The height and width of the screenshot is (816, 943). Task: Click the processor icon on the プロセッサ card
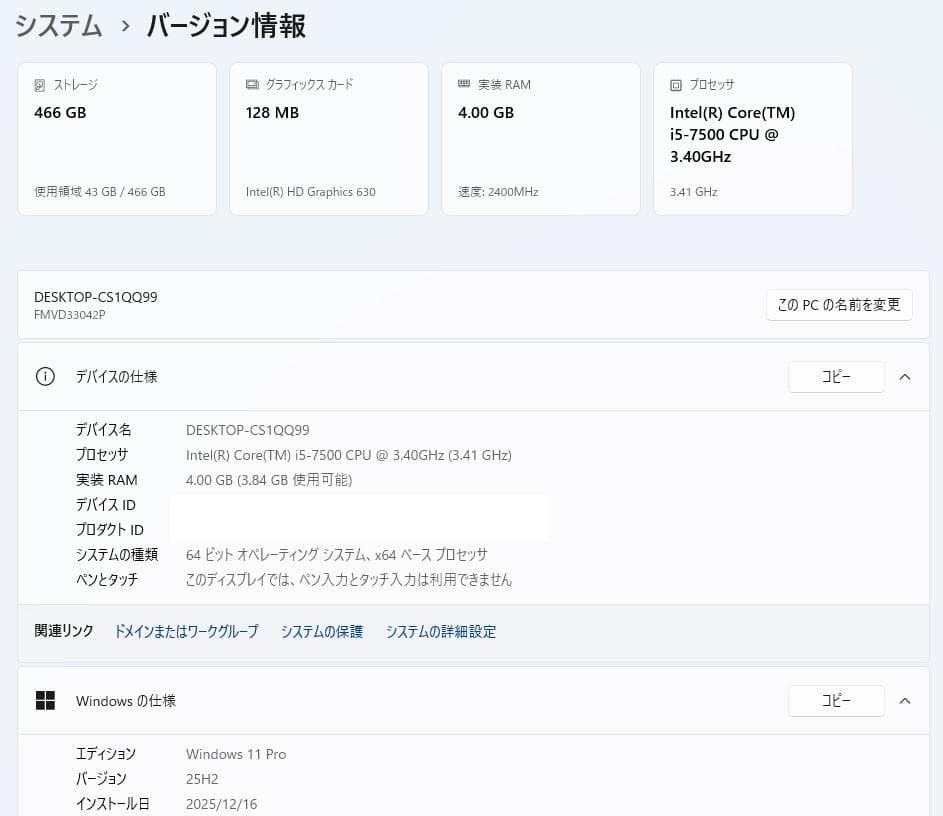point(675,84)
